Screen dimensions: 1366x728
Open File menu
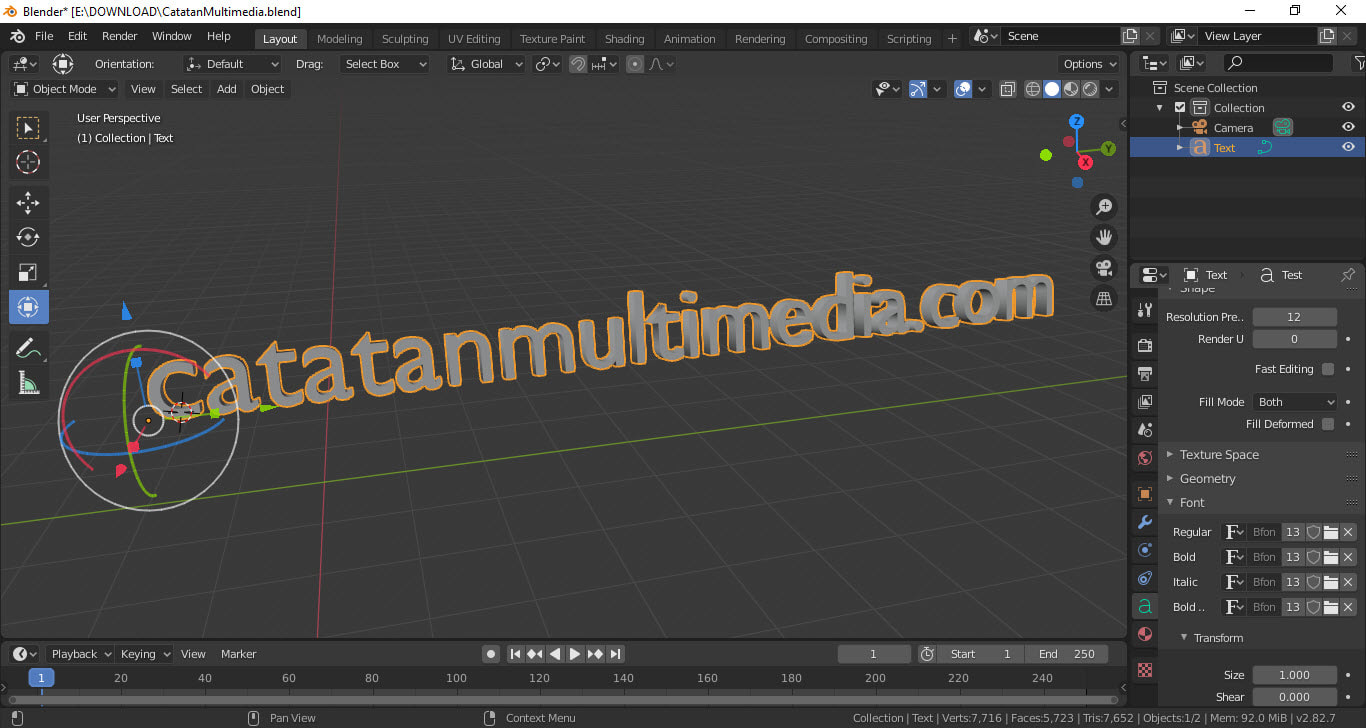click(x=44, y=36)
